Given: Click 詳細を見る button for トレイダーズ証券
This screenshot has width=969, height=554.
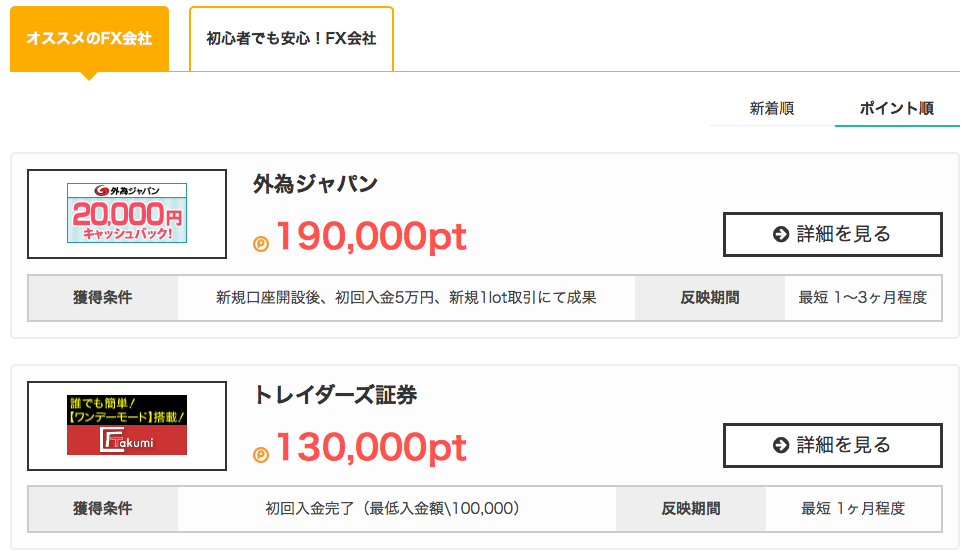Looking at the screenshot, I should 832,445.
